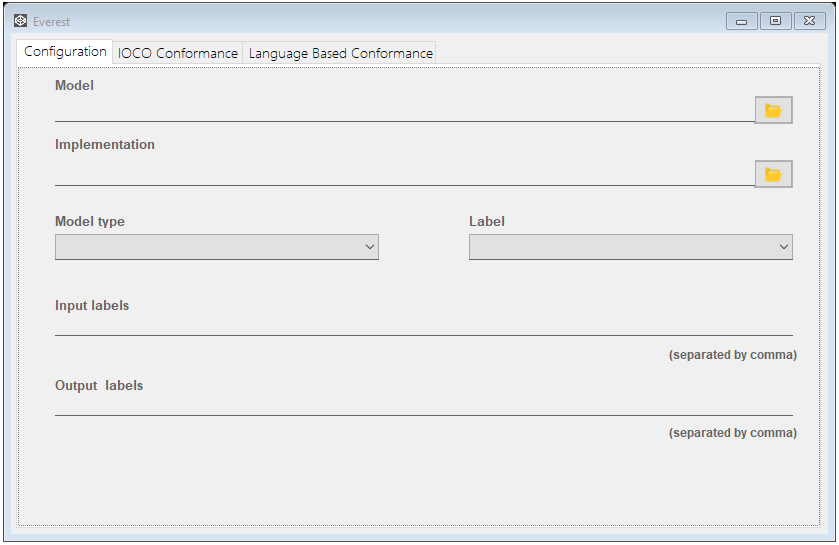This screenshot has width=839, height=545.
Task: Close the Everest window
Action: click(x=810, y=21)
